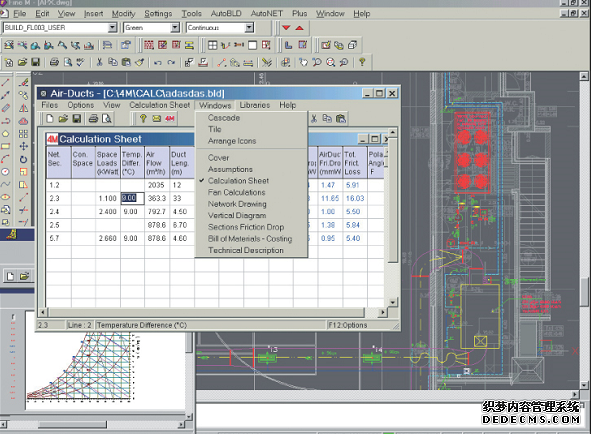This screenshot has height=434, width=591.
Task: Choose Tile from the Windows menu
Action: (x=214, y=129)
